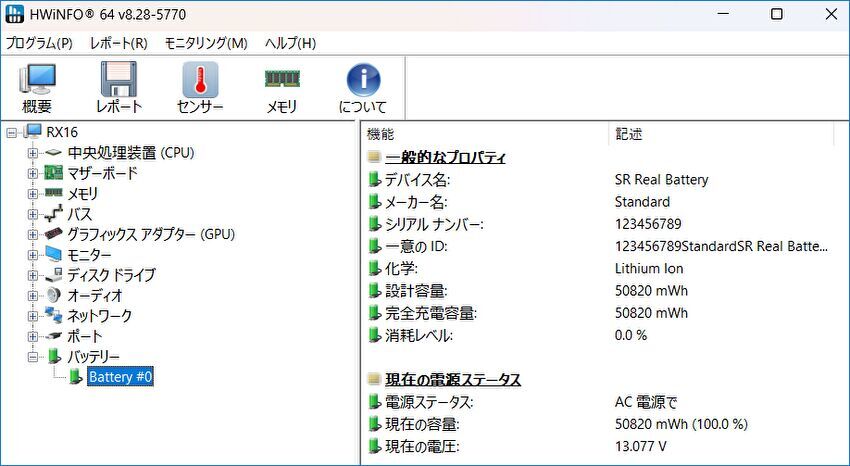Collapse the バッテリー tree node
Screen dimensions: 850x466
coord(33,357)
